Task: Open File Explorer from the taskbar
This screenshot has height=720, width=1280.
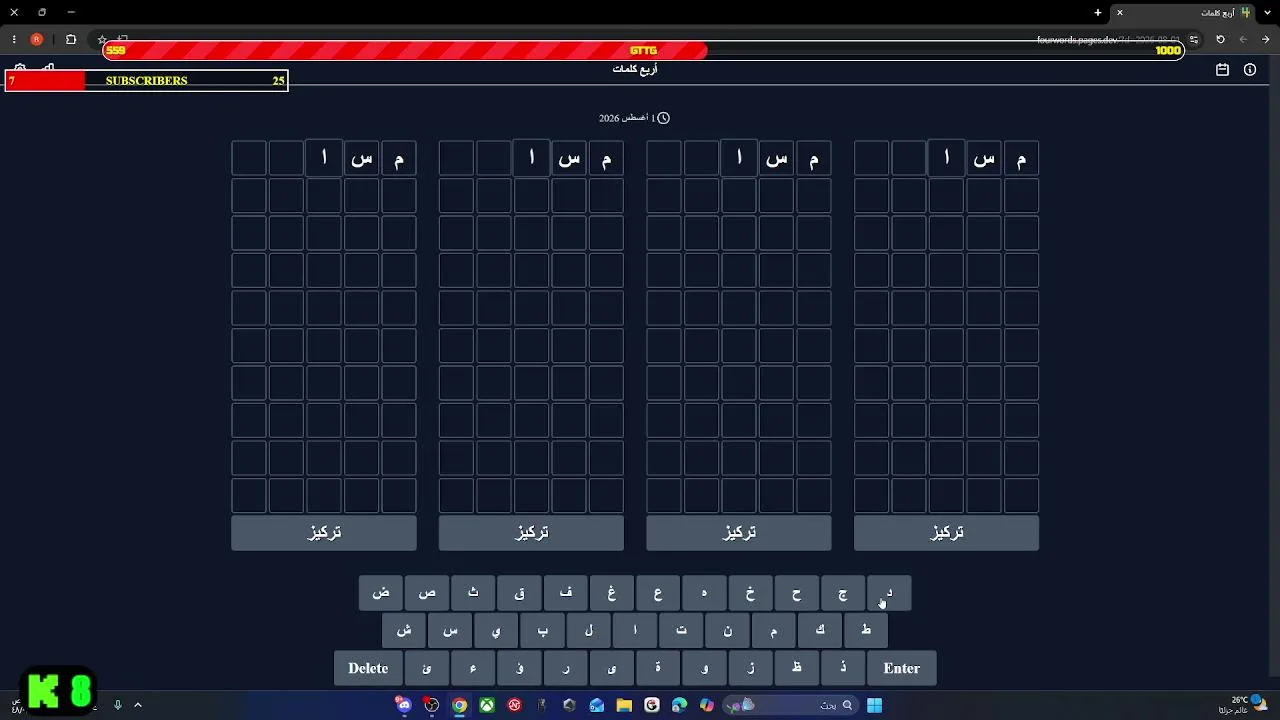Action: coord(625,705)
